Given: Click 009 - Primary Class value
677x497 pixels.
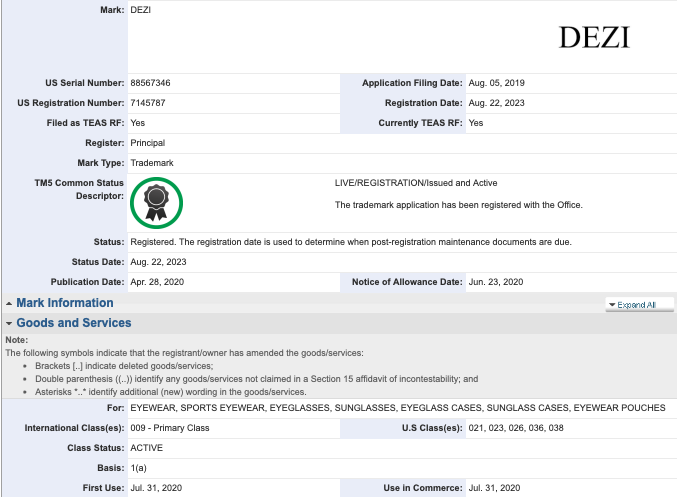Looking at the screenshot, I should pos(170,428).
